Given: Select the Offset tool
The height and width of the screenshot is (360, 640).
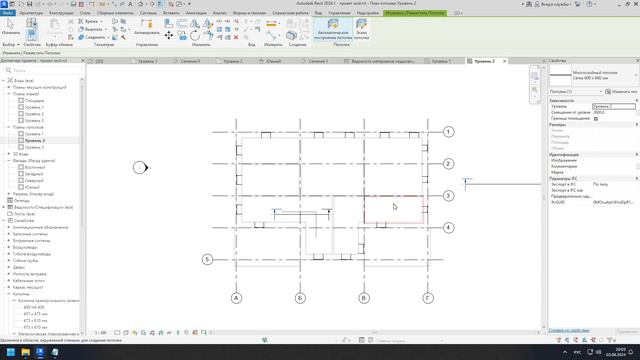Looking at the screenshot, I should [x=182, y=24].
